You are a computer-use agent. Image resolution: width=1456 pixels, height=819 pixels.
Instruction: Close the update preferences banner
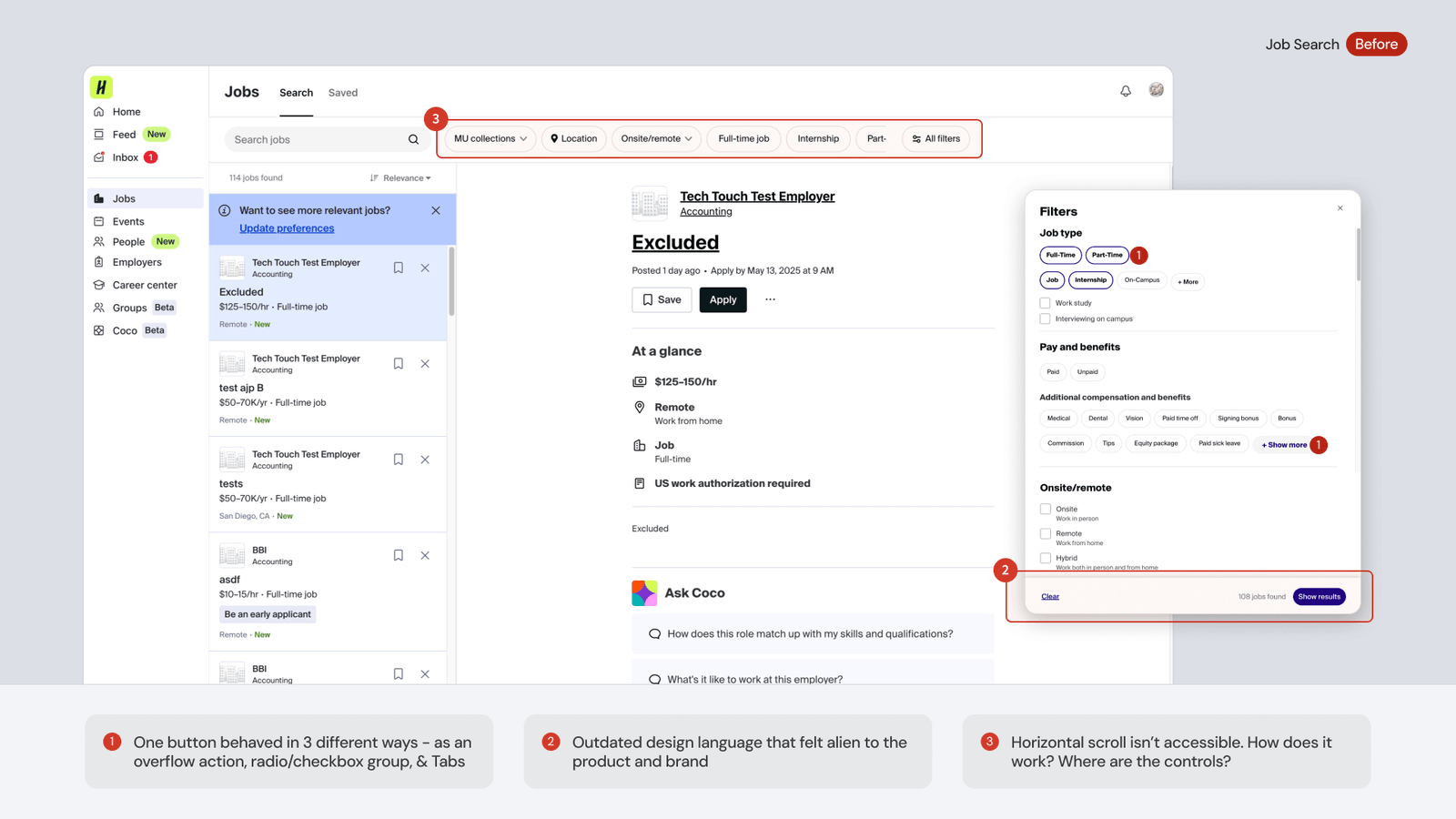[x=436, y=210]
